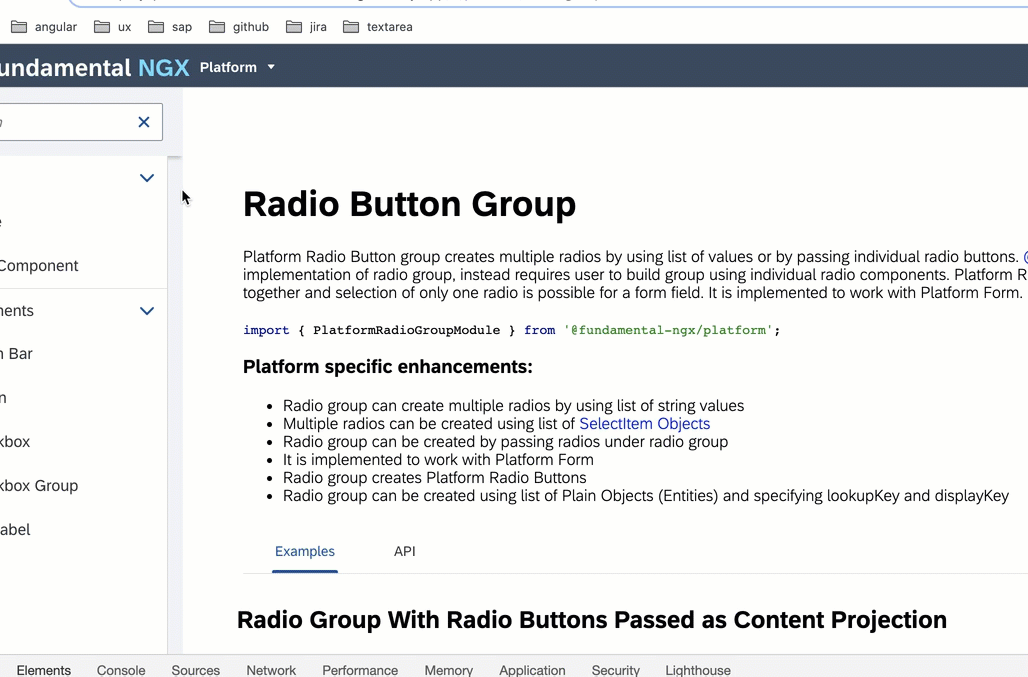Open the DevTools Sources tab

pos(195,670)
